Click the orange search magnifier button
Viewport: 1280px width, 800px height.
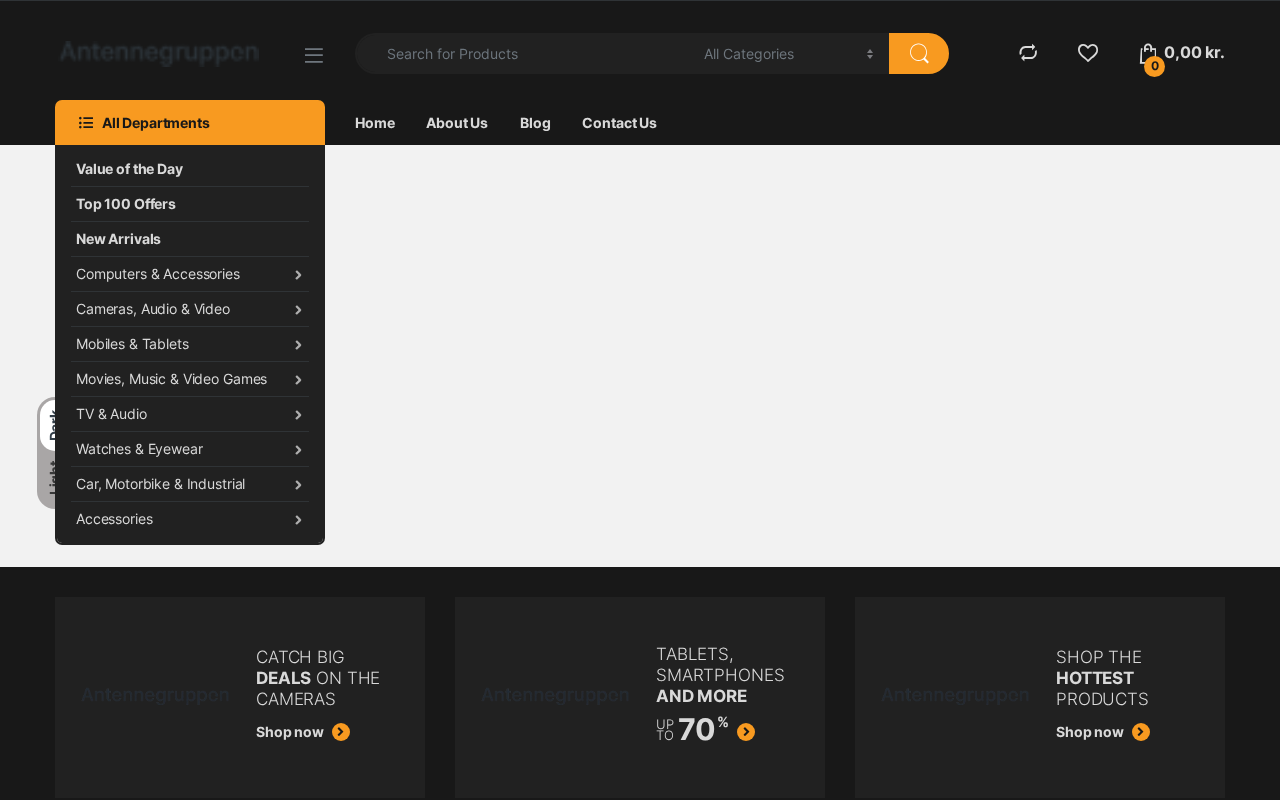[x=918, y=54]
